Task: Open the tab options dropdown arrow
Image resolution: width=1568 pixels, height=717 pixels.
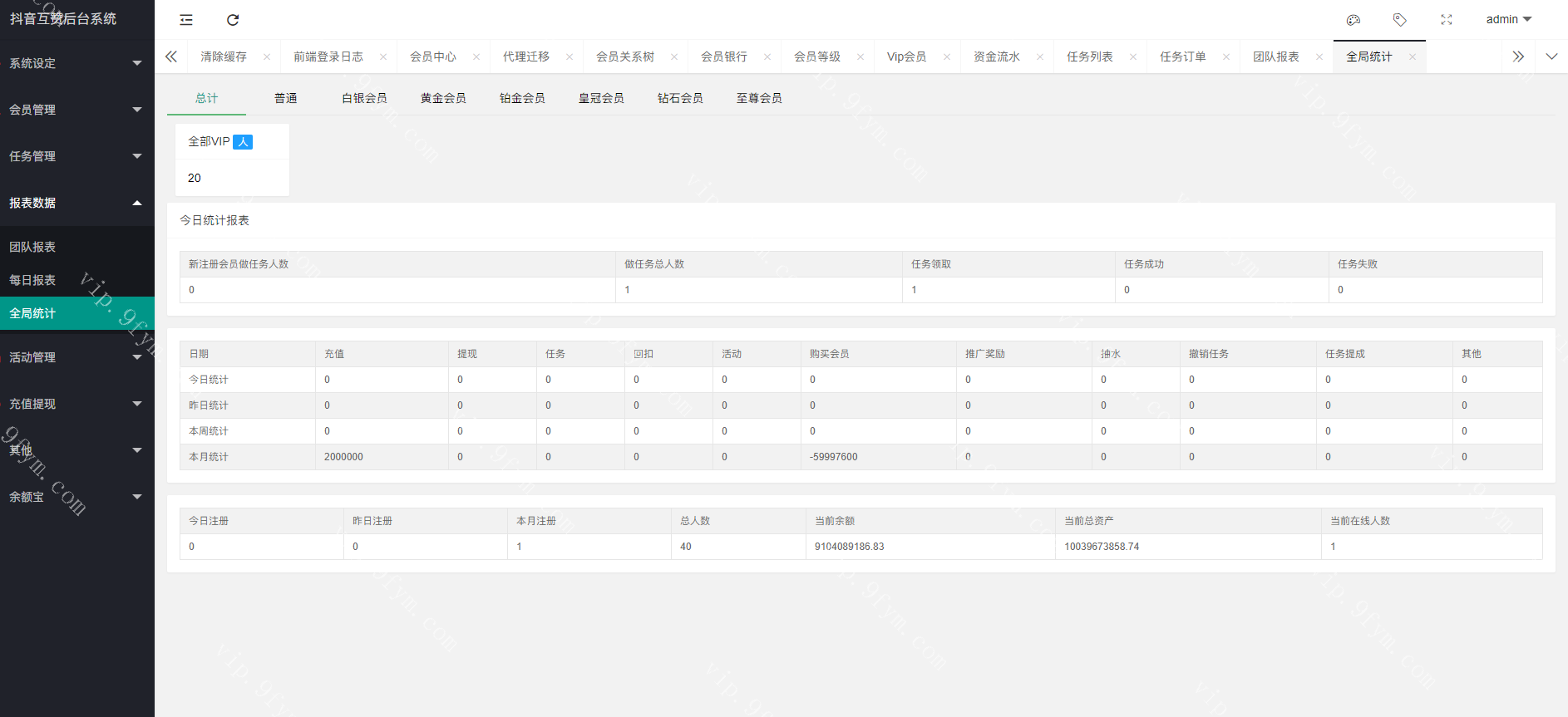Action: 1551,56
